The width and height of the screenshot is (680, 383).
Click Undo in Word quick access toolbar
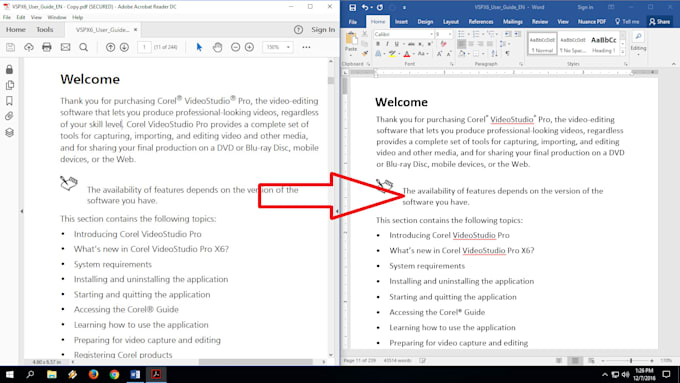pos(365,7)
